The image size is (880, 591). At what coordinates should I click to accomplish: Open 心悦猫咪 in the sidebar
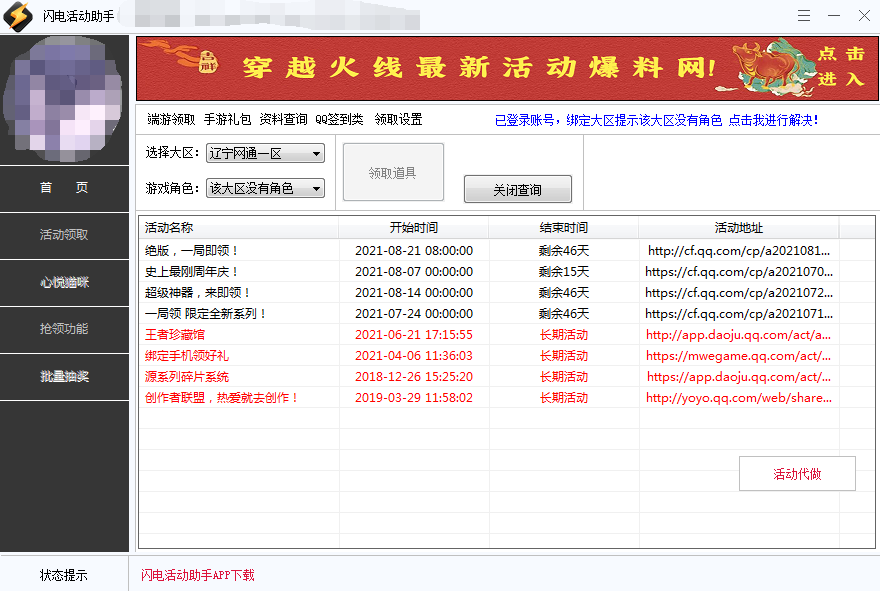tap(64, 282)
